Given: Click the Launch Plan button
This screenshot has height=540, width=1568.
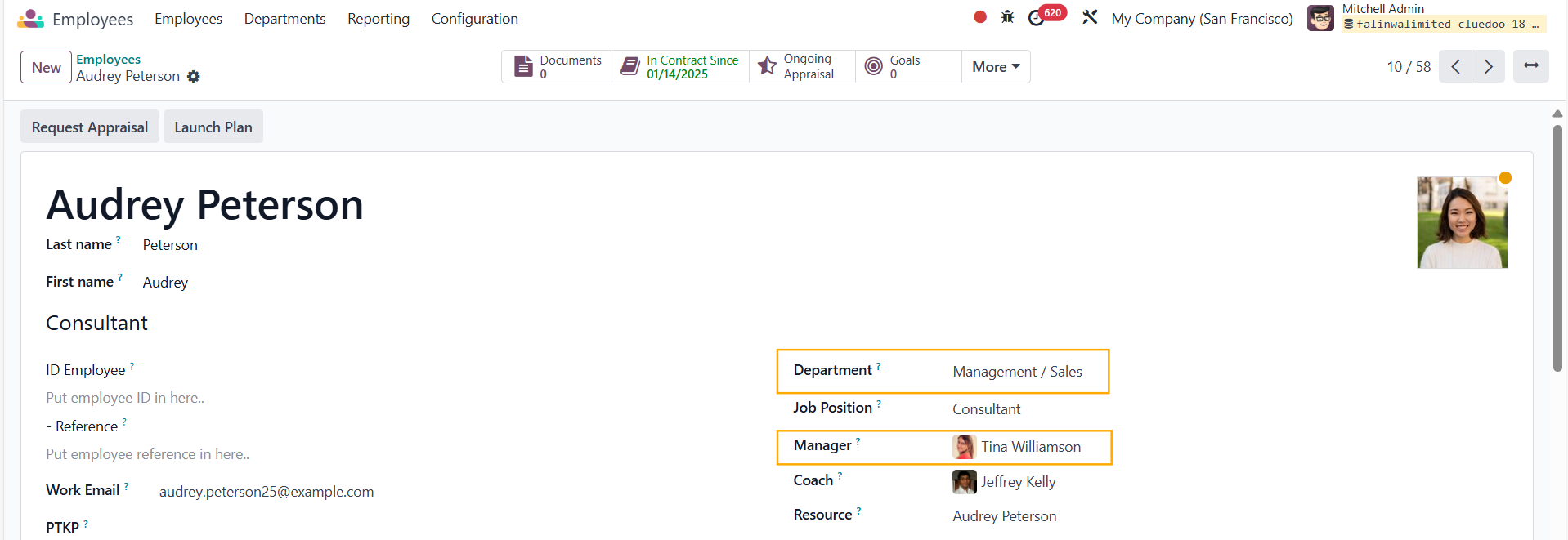Looking at the screenshot, I should coord(213,127).
